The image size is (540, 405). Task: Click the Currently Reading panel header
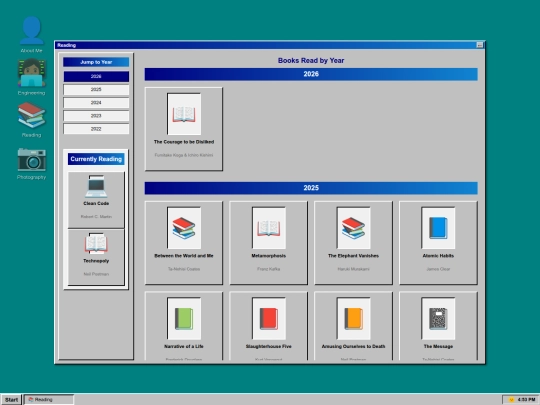pyautogui.click(x=96, y=159)
